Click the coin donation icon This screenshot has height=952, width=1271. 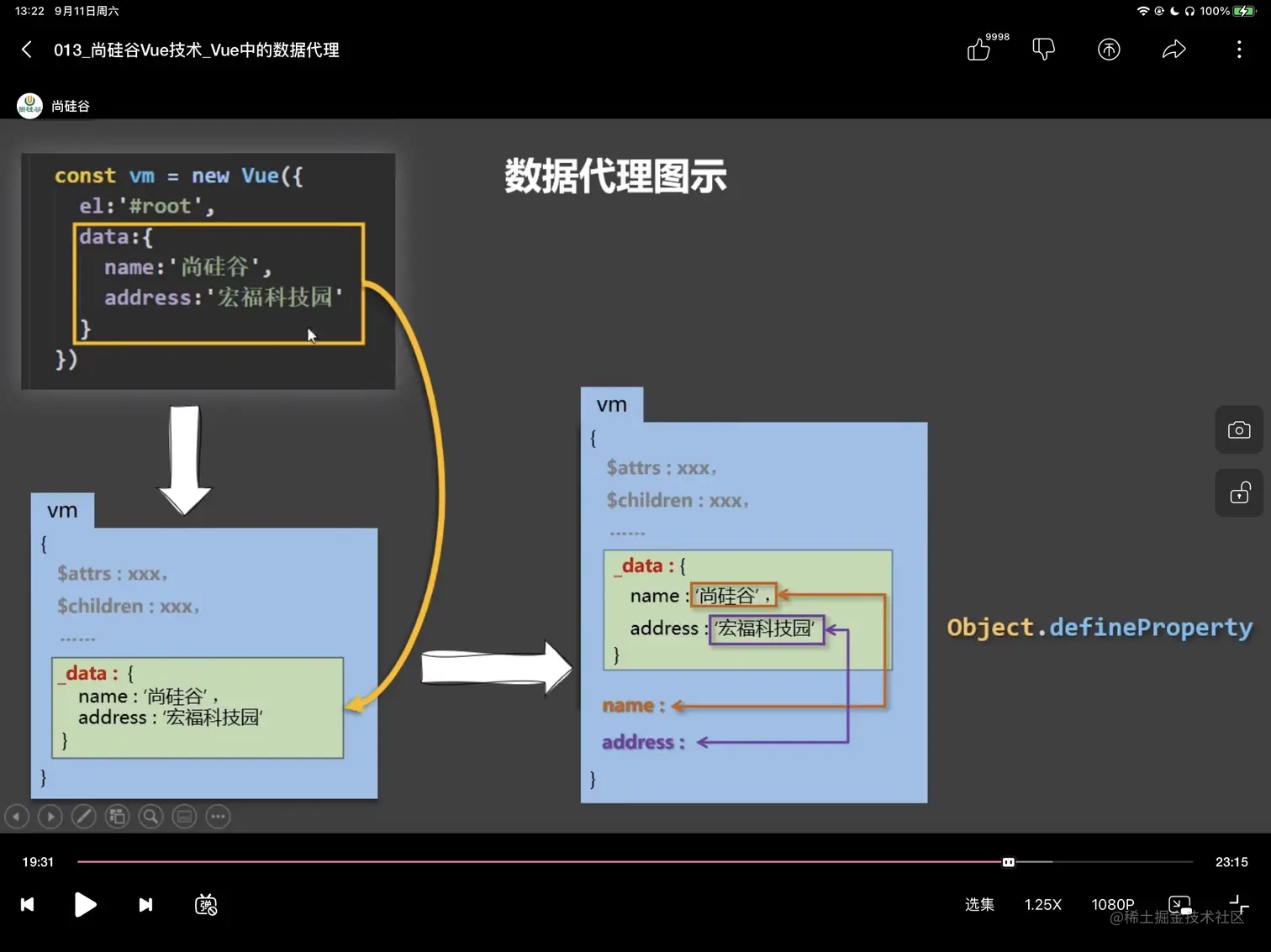pos(1109,49)
